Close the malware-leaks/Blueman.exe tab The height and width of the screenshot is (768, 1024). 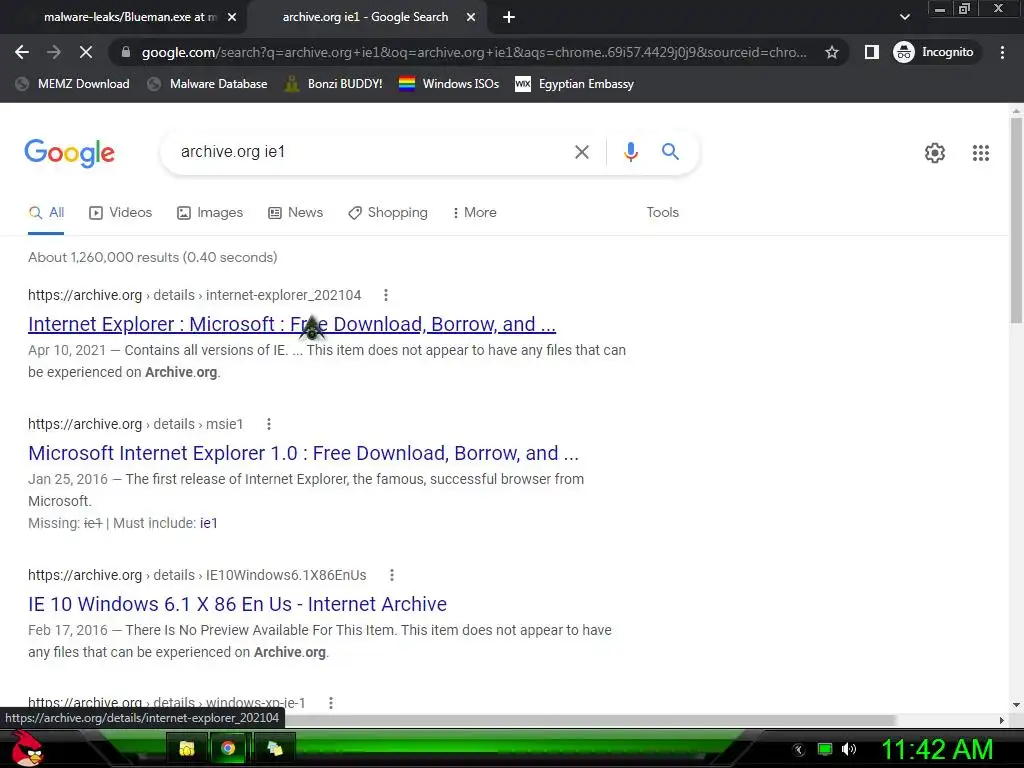point(232,18)
